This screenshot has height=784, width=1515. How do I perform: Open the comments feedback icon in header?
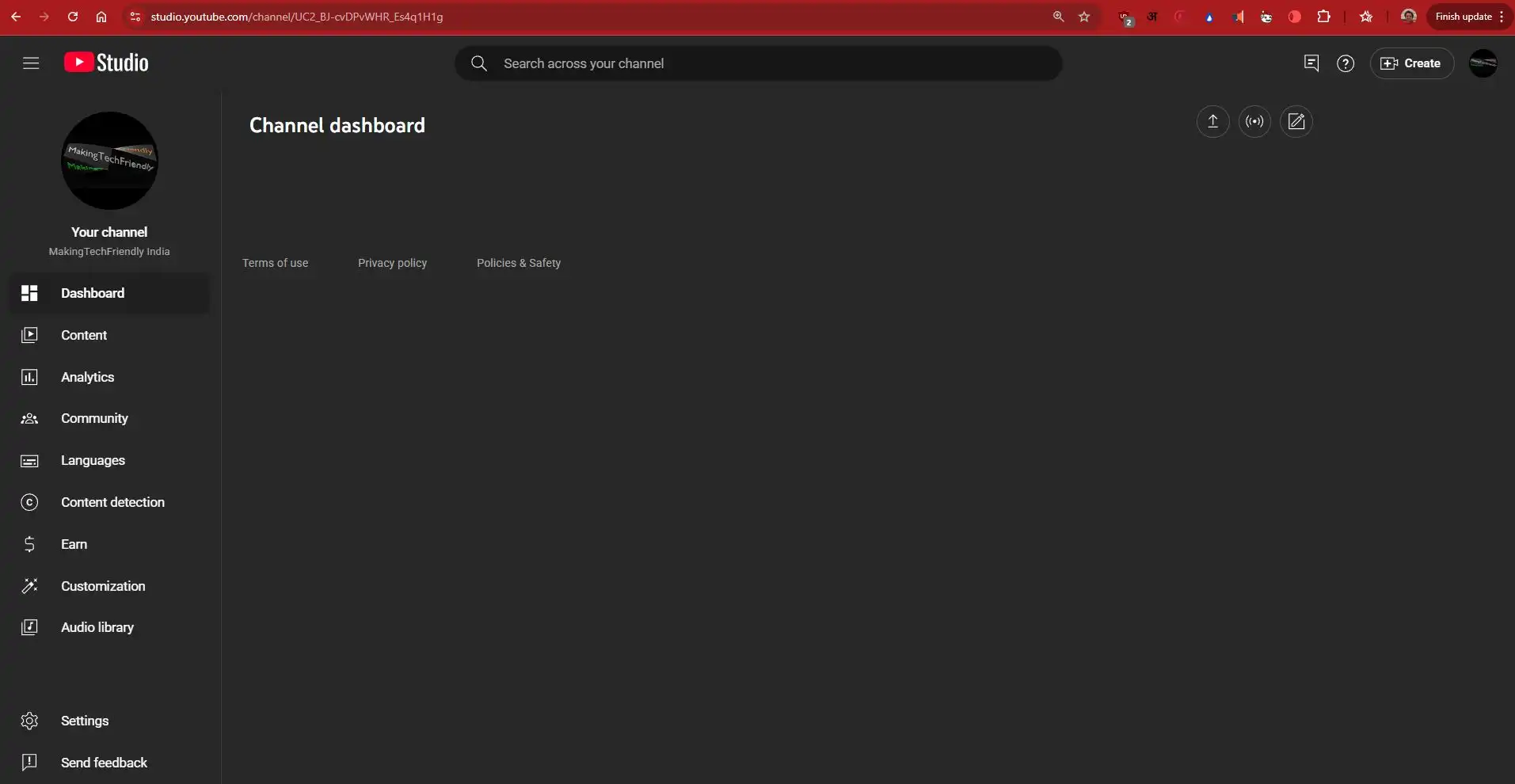(1311, 63)
